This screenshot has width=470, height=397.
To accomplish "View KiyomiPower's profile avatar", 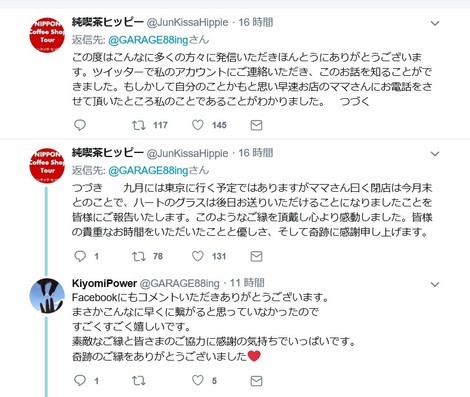I will [x=47, y=296].
